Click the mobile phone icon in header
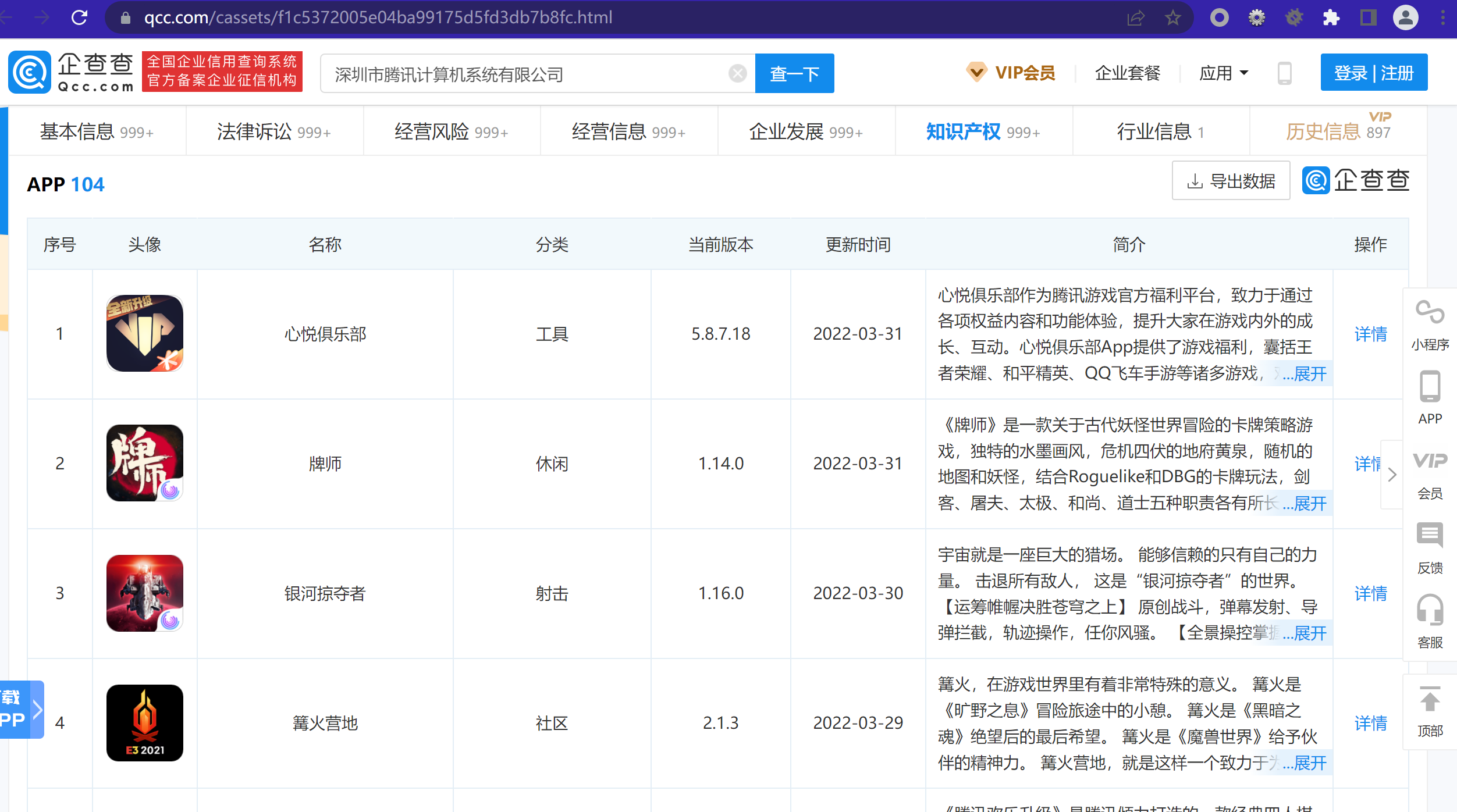1457x812 pixels. (1285, 73)
